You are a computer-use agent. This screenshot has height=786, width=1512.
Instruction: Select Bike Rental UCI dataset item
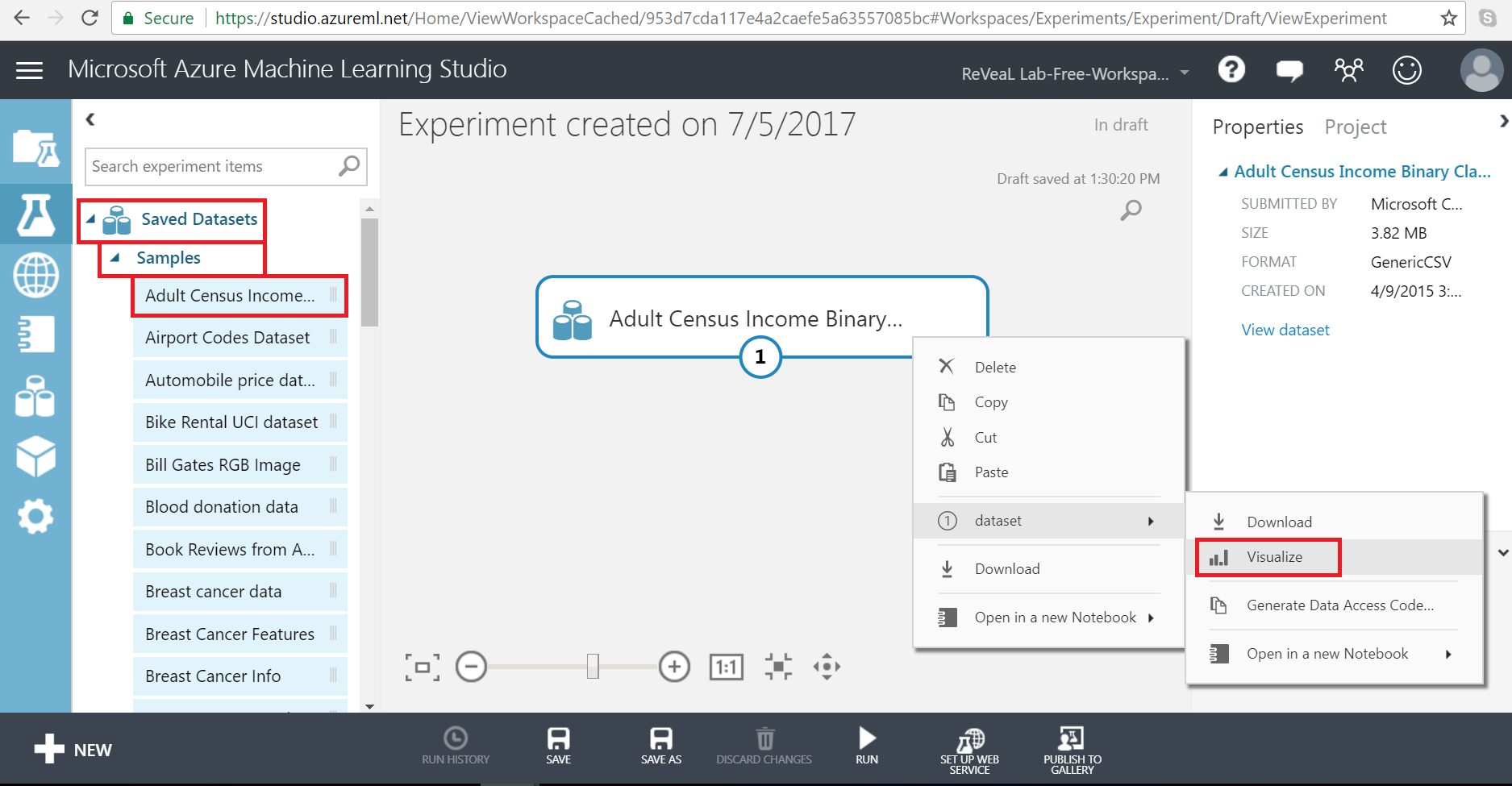pyautogui.click(x=240, y=422)
